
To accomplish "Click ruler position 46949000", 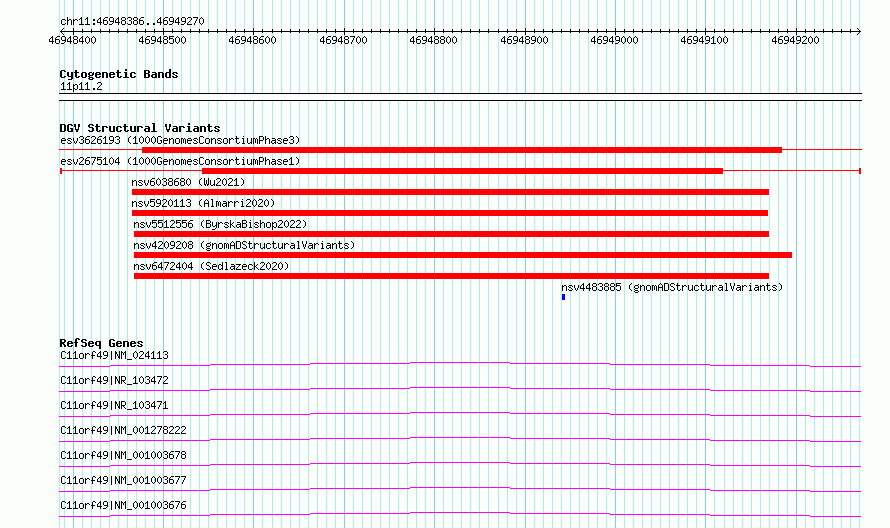I will tap(615, 40).
